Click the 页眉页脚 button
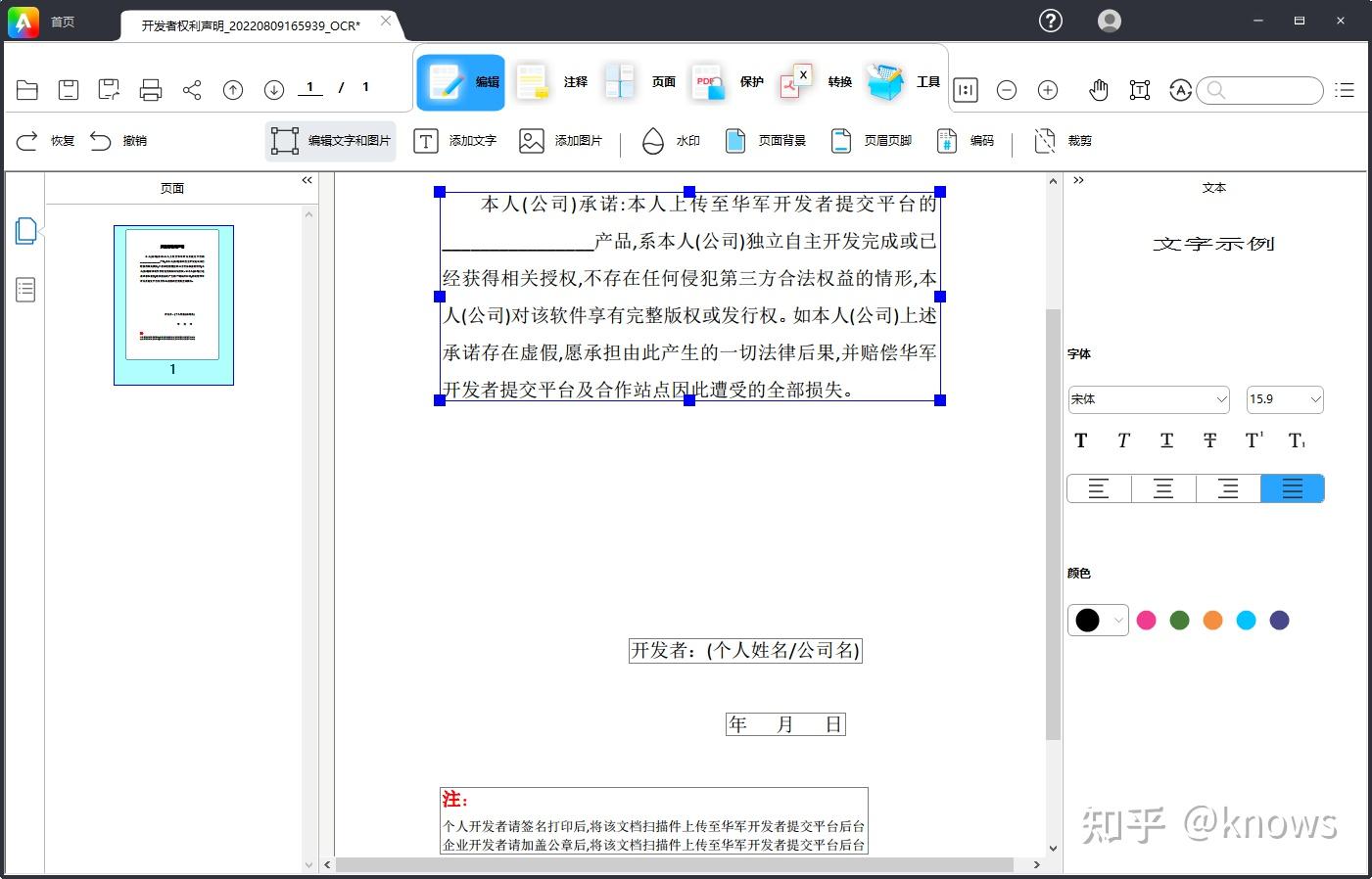This screenshot has height=879, width=1372. point(871,141)
